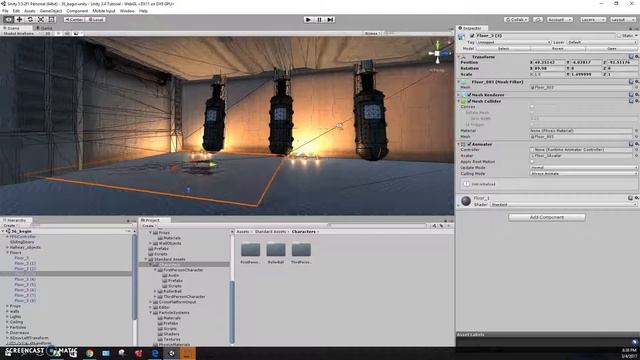Open the File menu
This screenshot has height=360, width=640.
[x=5, y=11]
